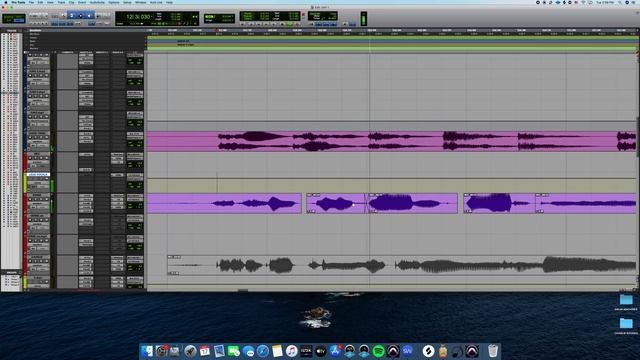This screenshot has width=640, height=360.
Task: Open Safari from the Dock
Action: [x=262, y=351]
